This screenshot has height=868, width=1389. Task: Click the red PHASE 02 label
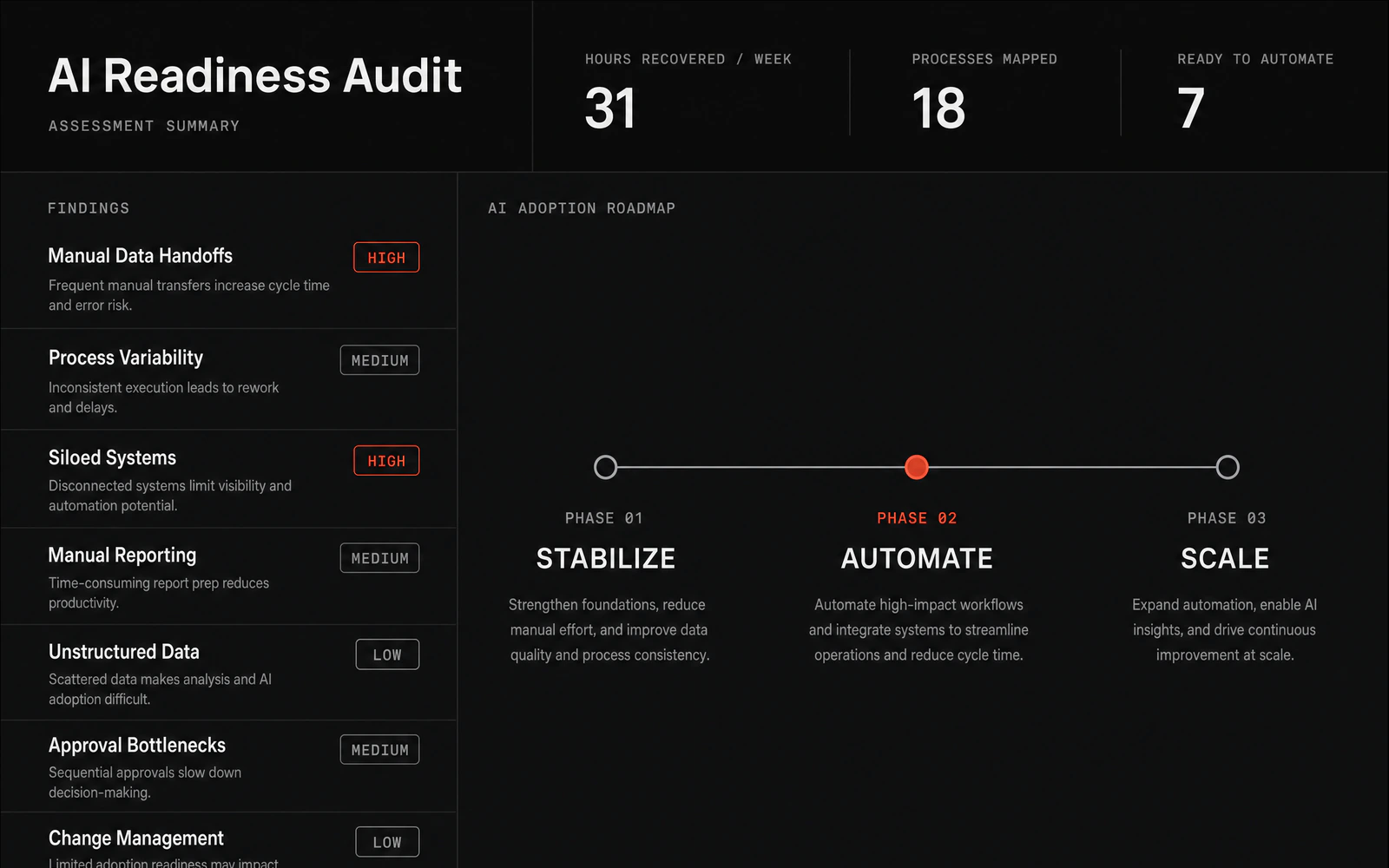[917, 518]
